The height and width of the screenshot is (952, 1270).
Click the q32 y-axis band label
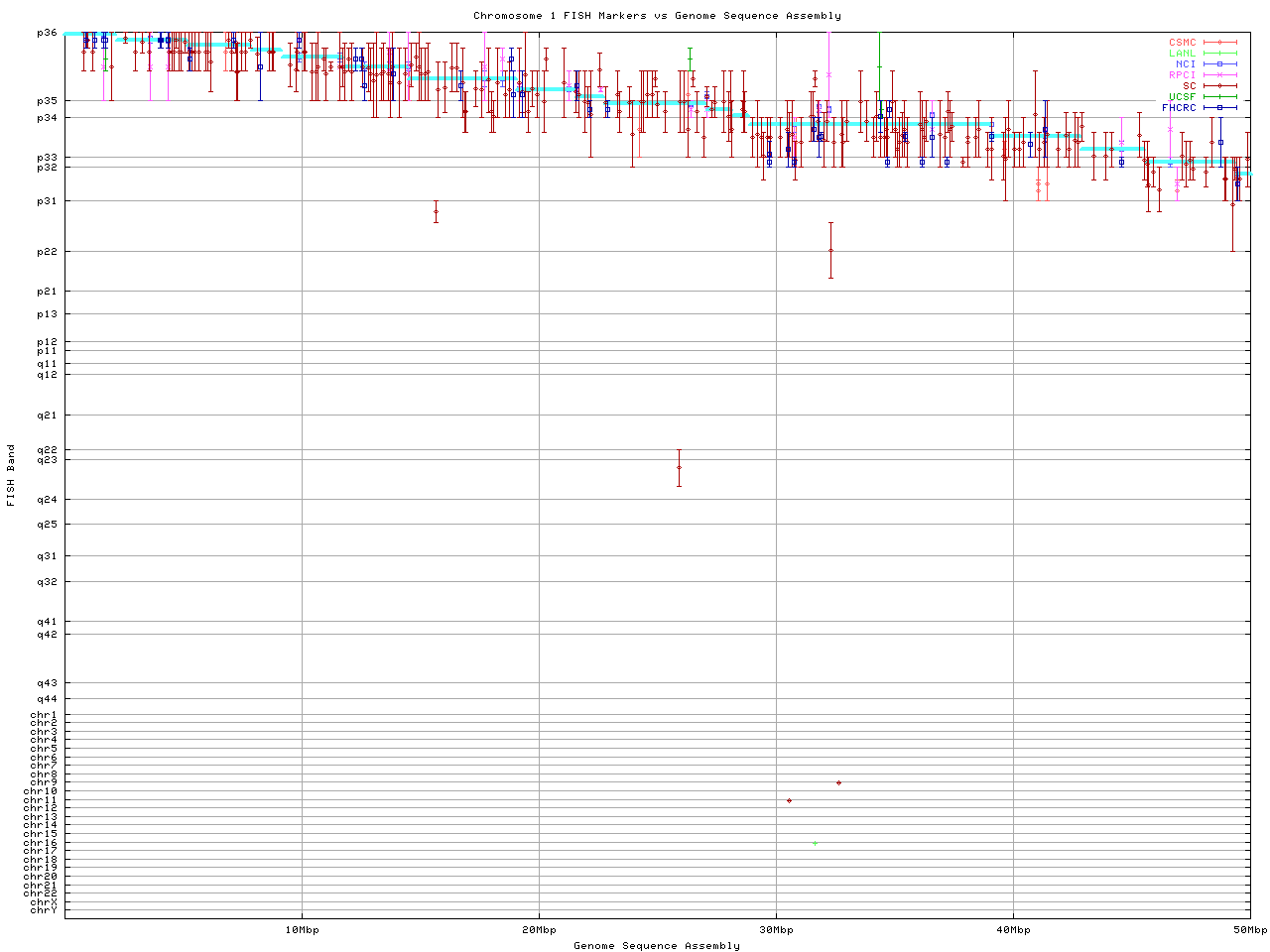[x=47, y=581]
